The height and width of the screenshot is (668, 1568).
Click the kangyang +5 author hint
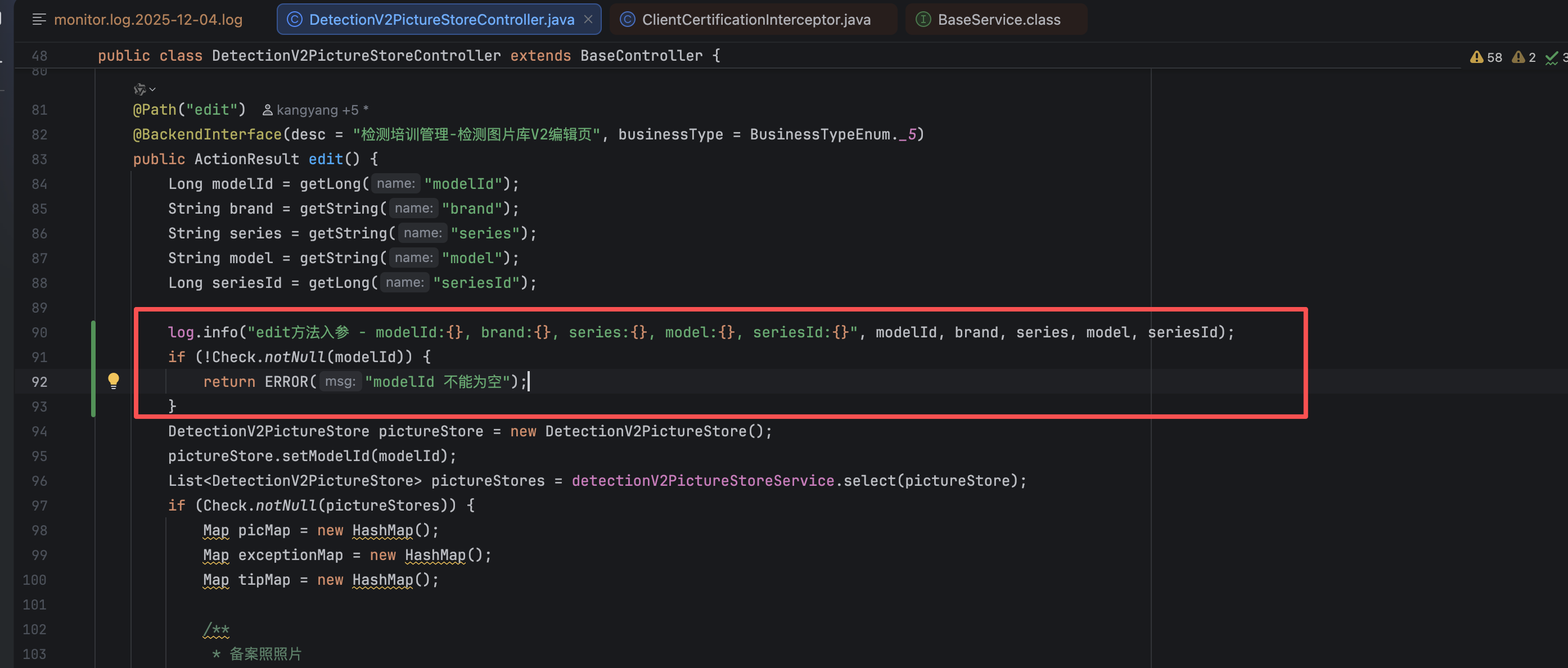pyautogui.click(x=316, y=110)
